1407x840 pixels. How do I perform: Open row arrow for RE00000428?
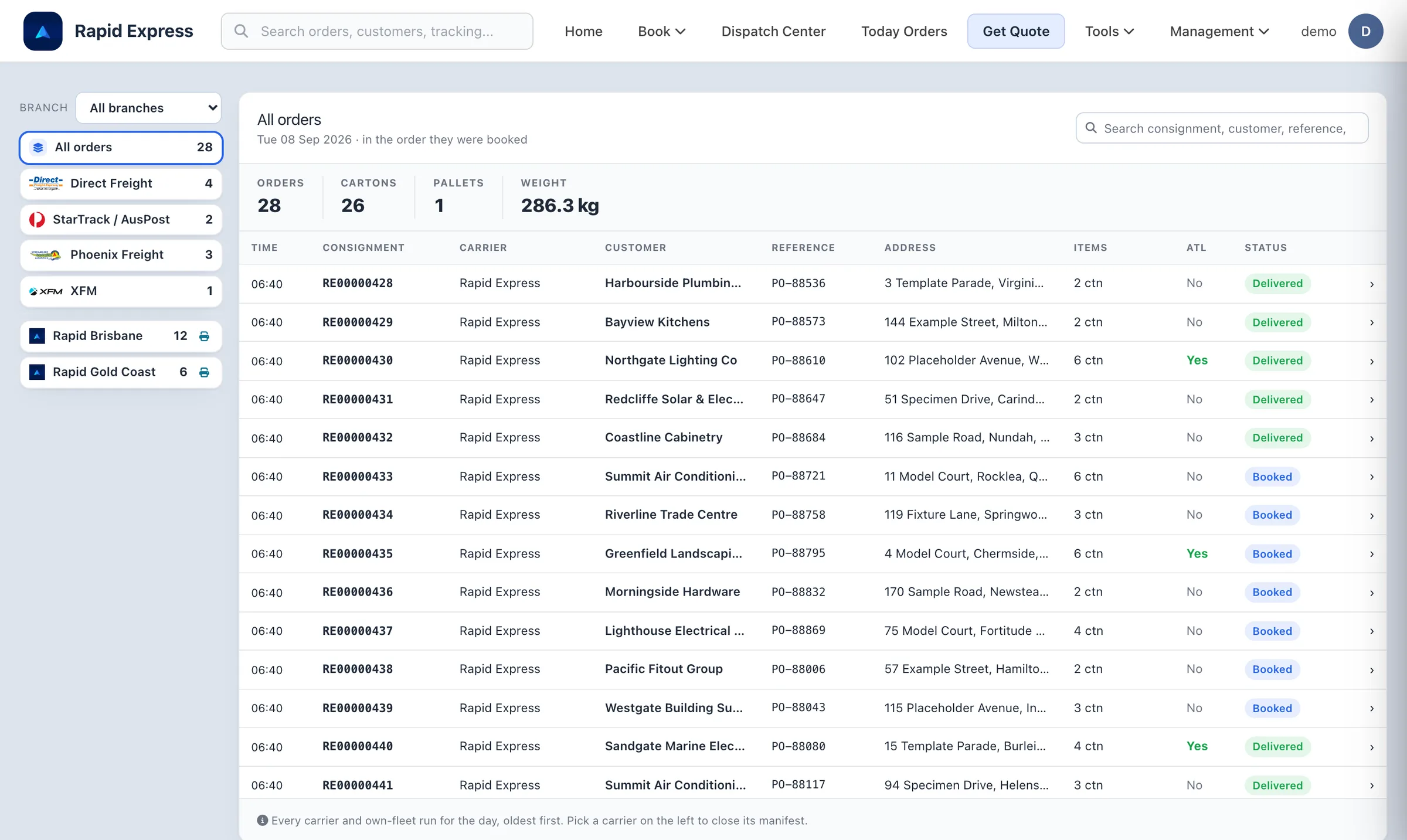pos(1372,284)
